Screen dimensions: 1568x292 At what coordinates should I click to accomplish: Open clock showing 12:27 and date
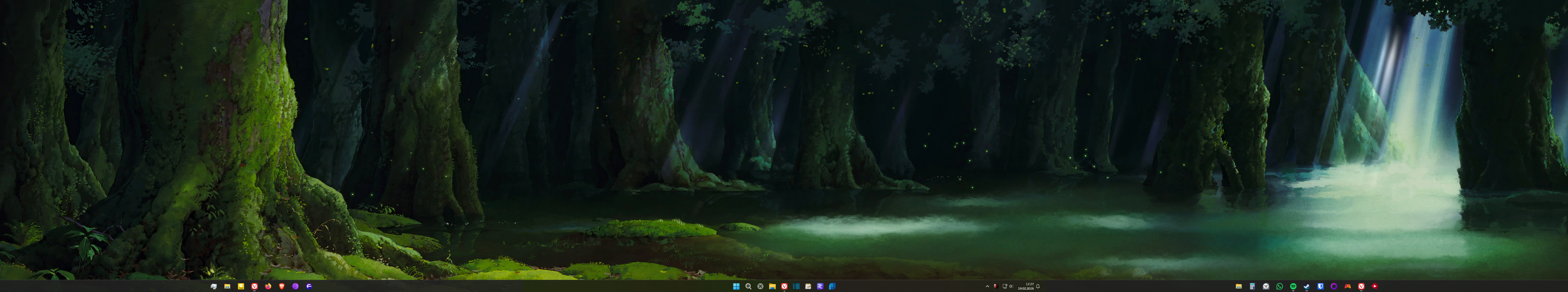[x=1026, y=286]
